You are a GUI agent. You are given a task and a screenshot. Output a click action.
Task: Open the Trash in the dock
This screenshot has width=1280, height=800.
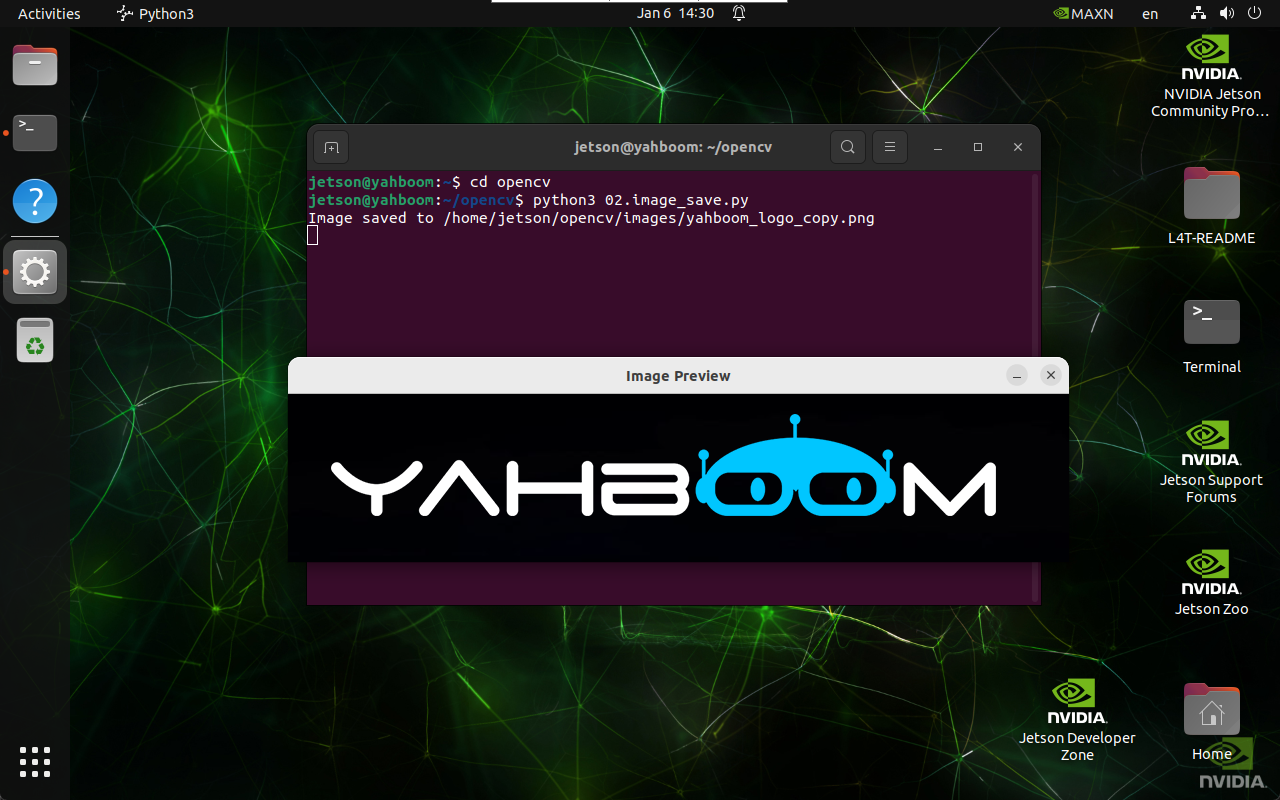tap(35, 342)
